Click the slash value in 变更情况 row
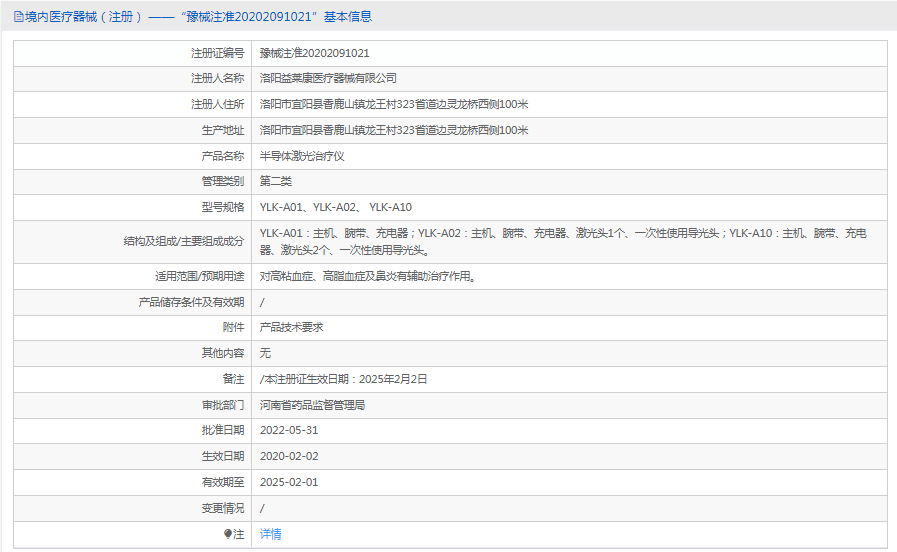The image size is (897, 552). [x=262, y=509]
